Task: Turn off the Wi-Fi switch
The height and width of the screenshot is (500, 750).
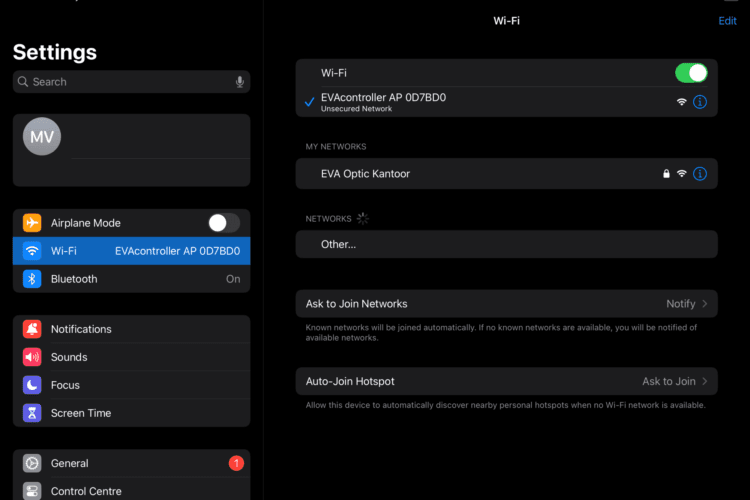Action: click(691, 73)
